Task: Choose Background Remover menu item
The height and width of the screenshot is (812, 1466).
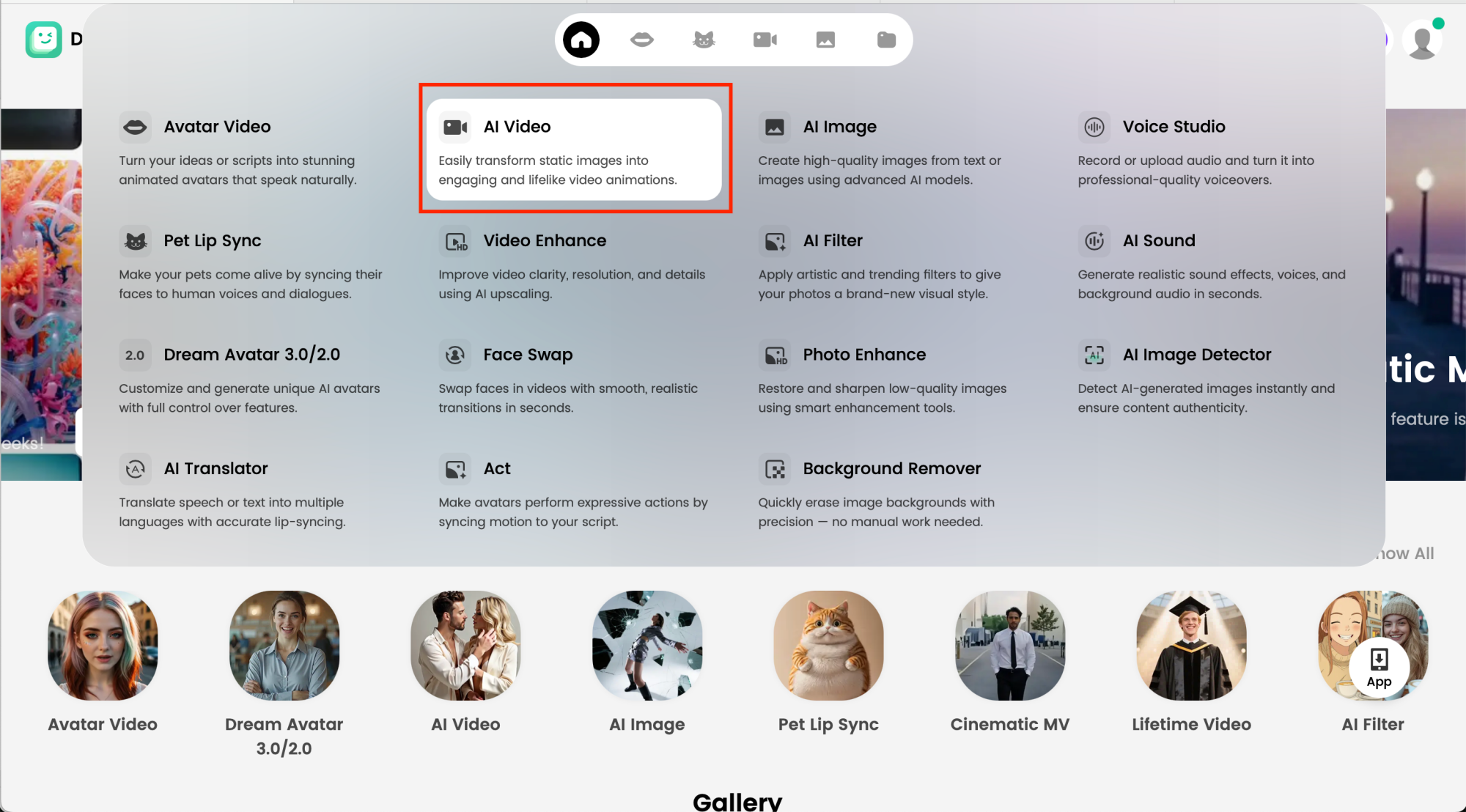Action: 891,469
